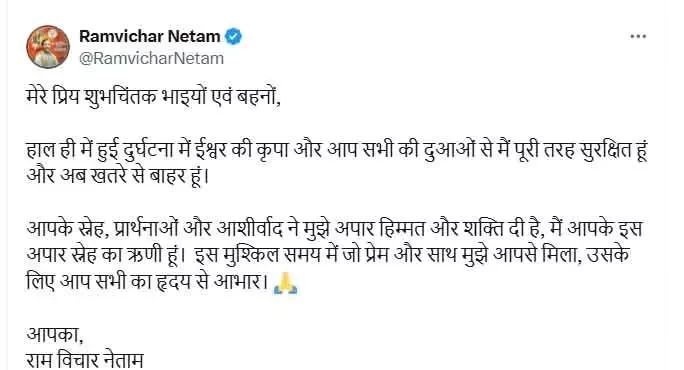This screenshot has height=370, width=684.
Task: Click the blue verified checkmark badge
Action: tap(233, 36)
